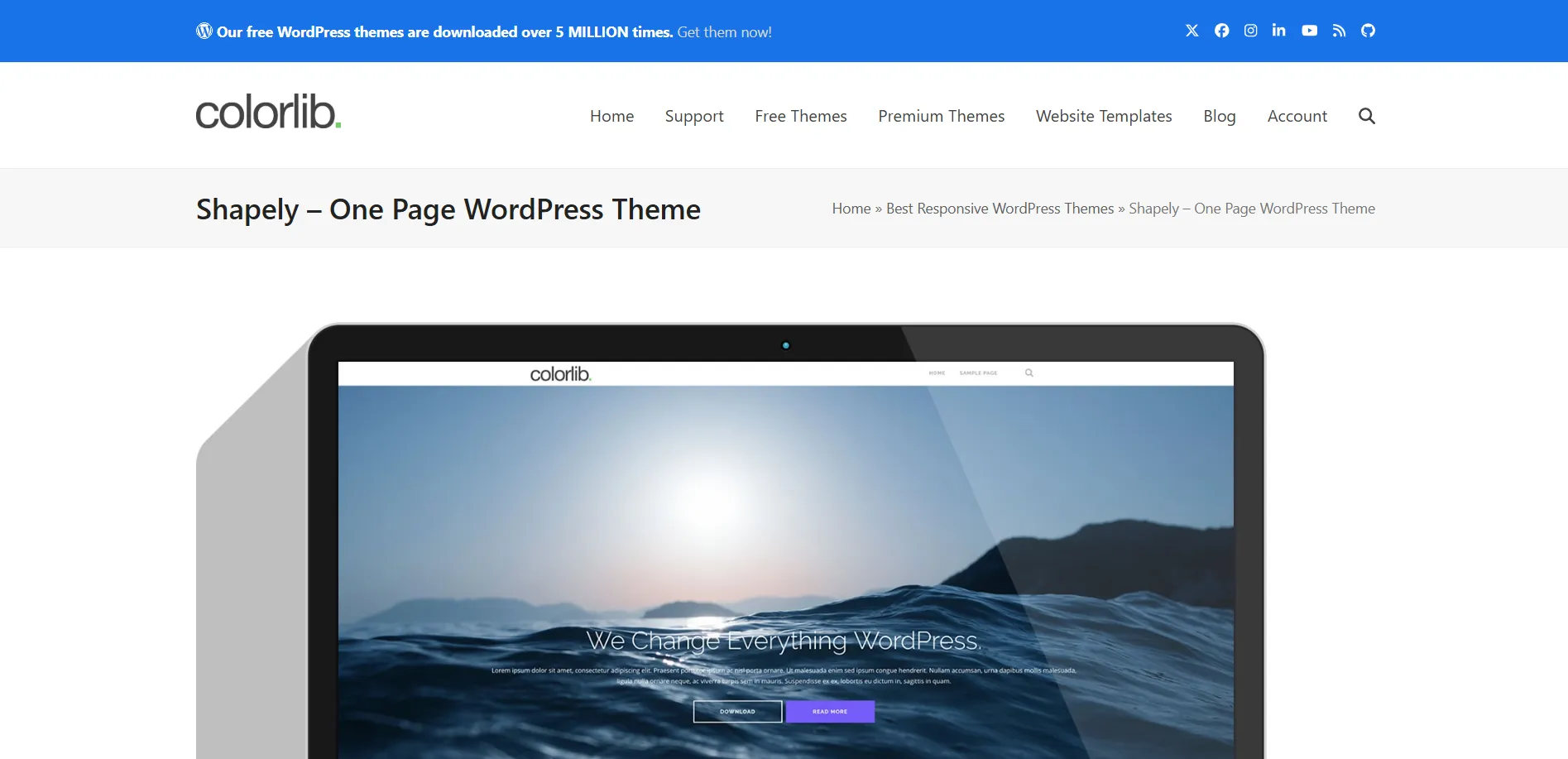Viewport: 1568px width, 759px height.
Task: Click the 'Shapely – One Page WordPress Theme' breadcrumb text
Action: click(1252, 209)
